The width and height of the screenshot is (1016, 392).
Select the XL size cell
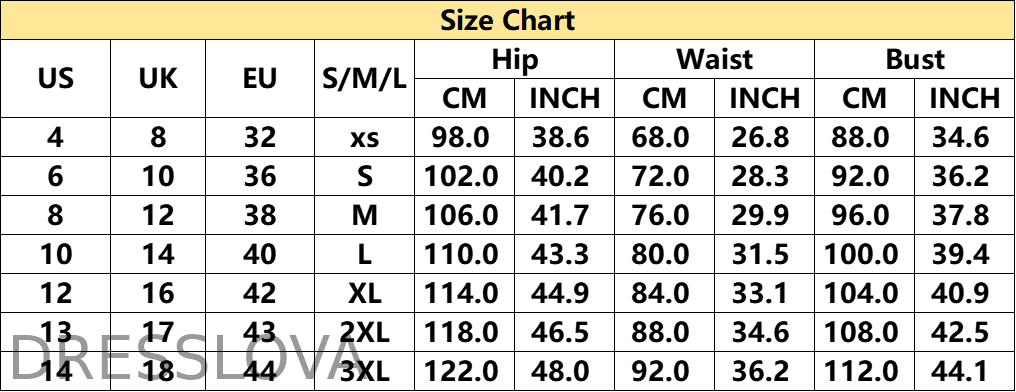click(365, 293)
